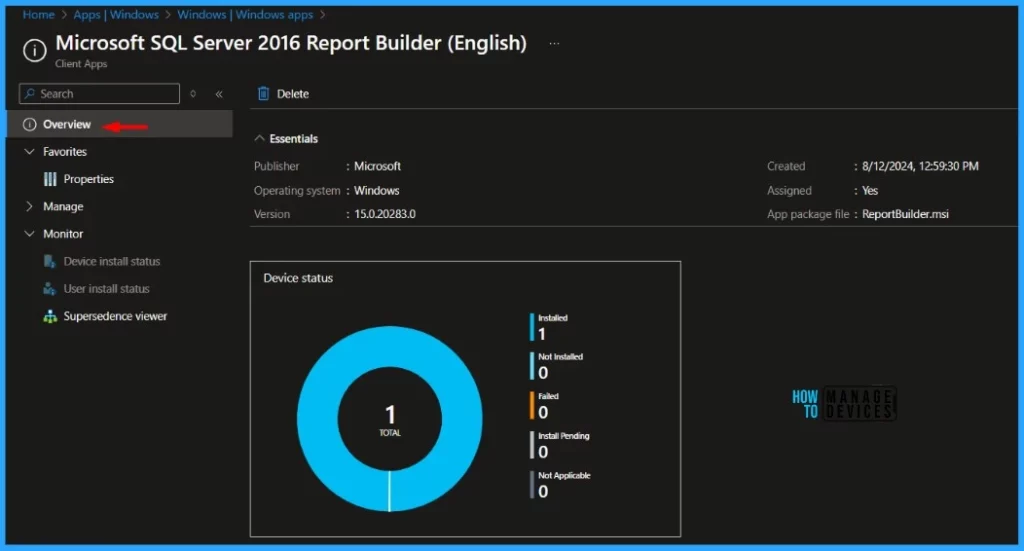The height and width of the screenshot is (551, 1024).
Task: Click the Operating system value Windows
Action: click(376, 191)
